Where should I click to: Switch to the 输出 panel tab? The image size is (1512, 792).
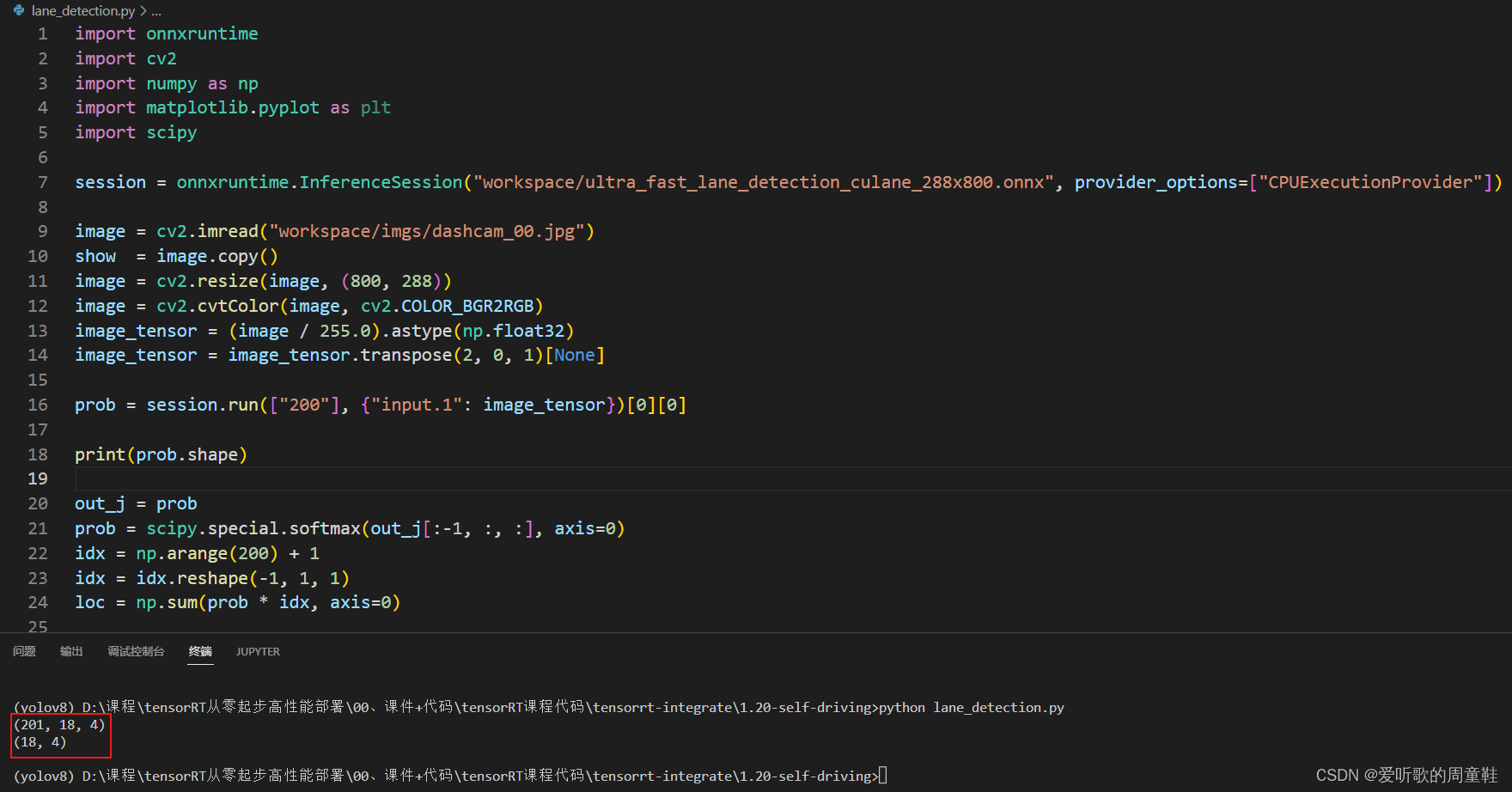tap(71, 651)
